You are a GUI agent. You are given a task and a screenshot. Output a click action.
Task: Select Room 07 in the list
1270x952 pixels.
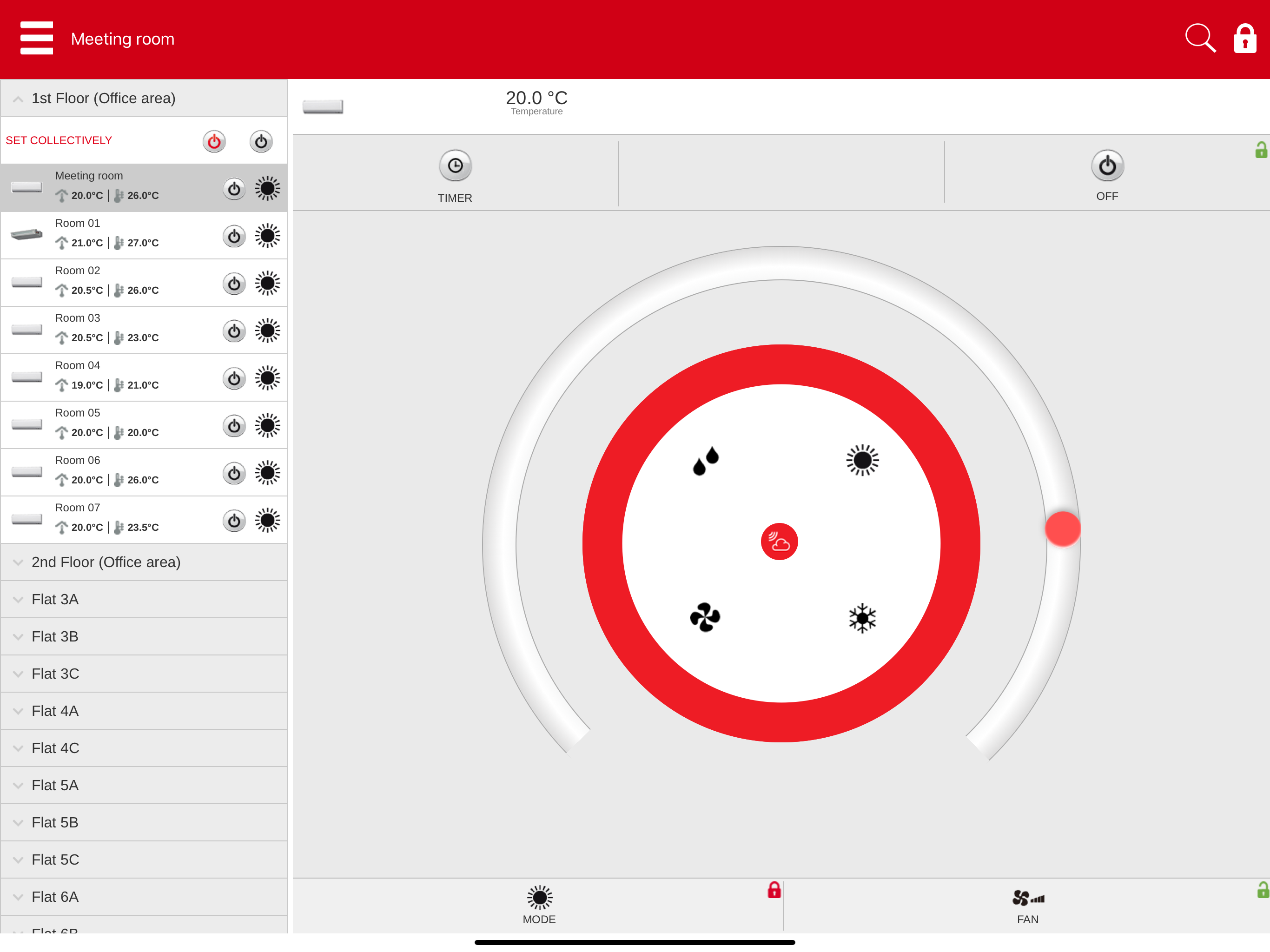click(144, 520)
